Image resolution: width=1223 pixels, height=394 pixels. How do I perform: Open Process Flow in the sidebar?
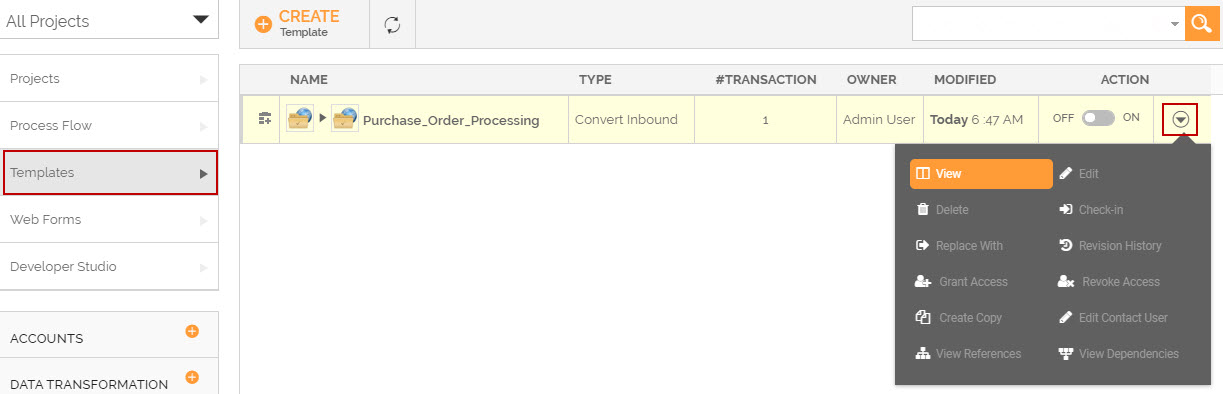(109, 126)
